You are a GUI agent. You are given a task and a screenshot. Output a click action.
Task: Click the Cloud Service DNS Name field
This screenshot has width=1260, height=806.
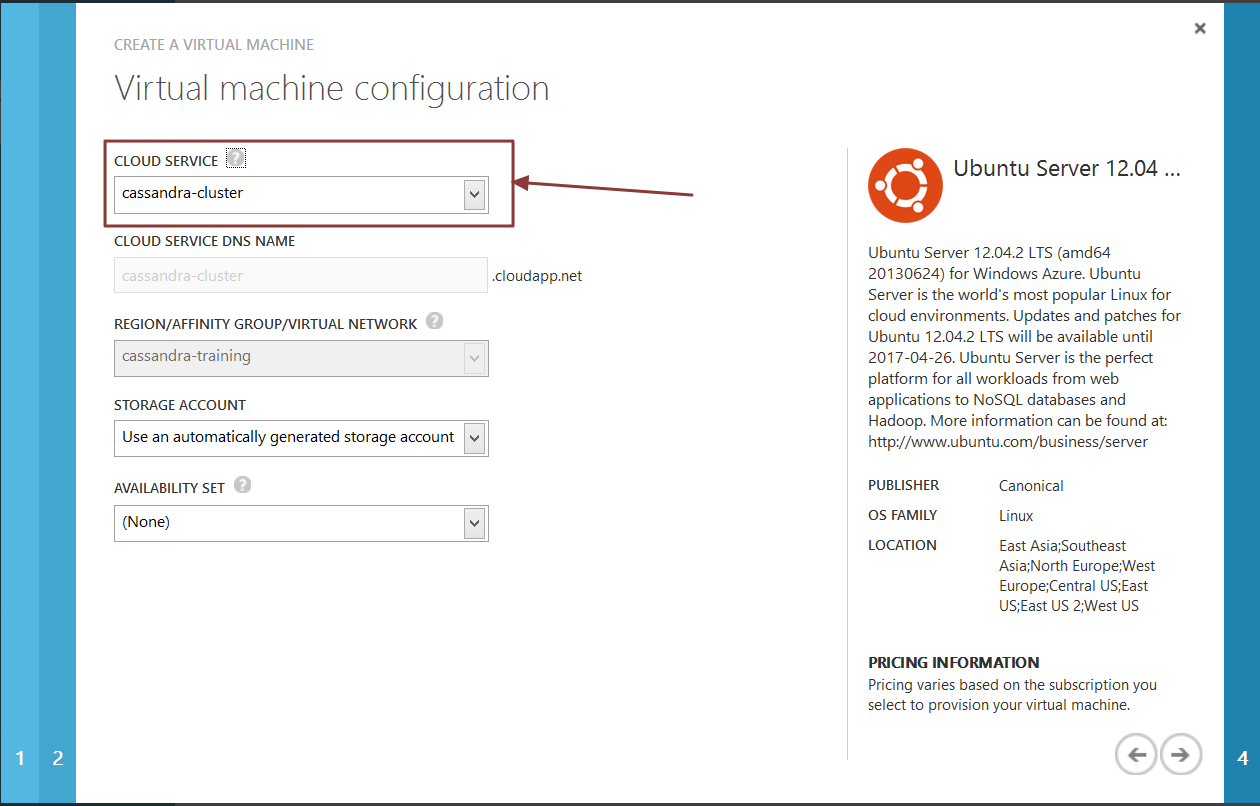301,275
